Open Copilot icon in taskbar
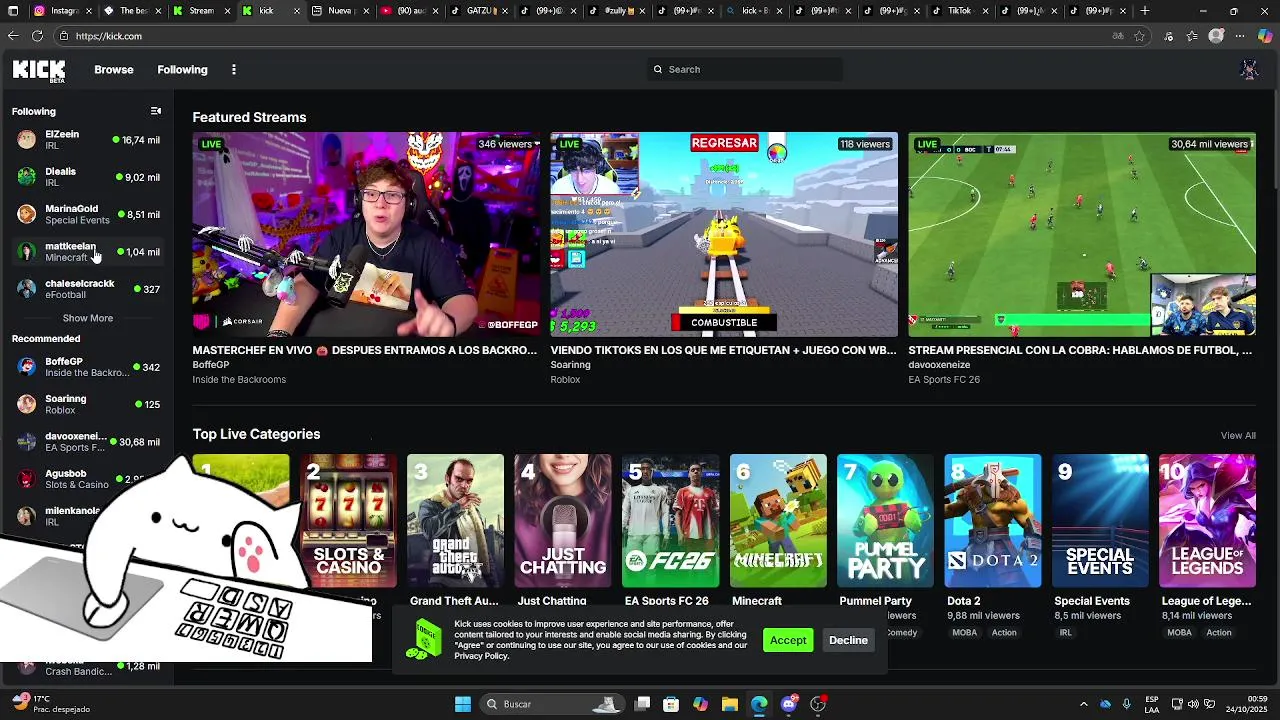Viewport: 1280px width, 720px height. 701,704
